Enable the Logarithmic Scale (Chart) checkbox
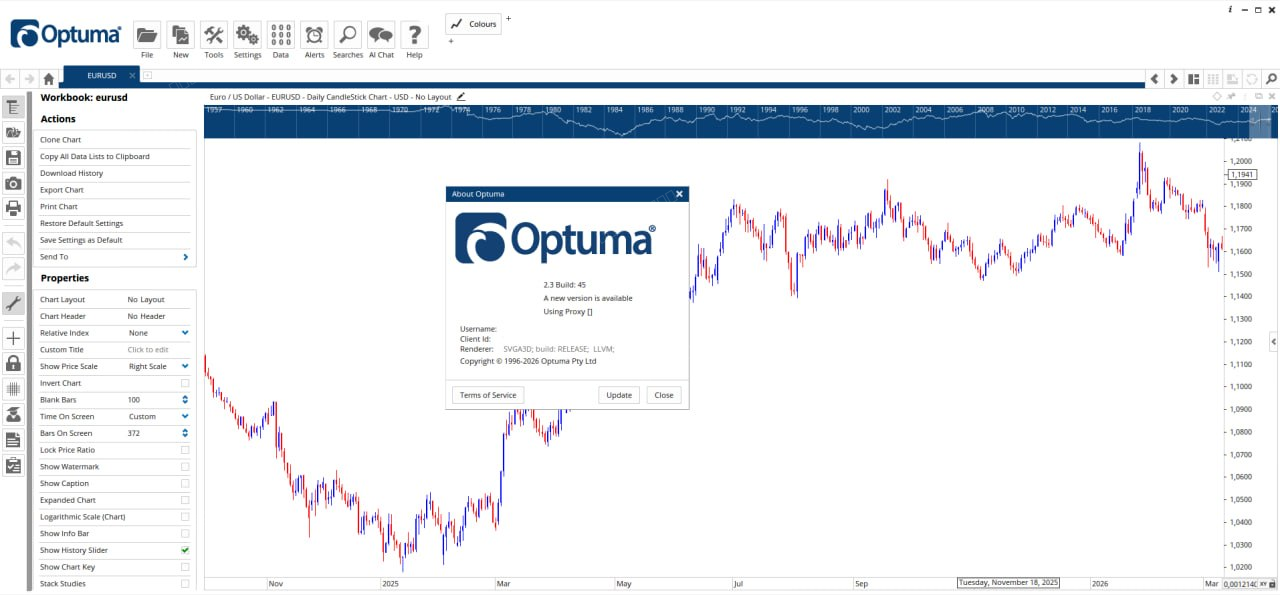 click(x=185, y=517)
